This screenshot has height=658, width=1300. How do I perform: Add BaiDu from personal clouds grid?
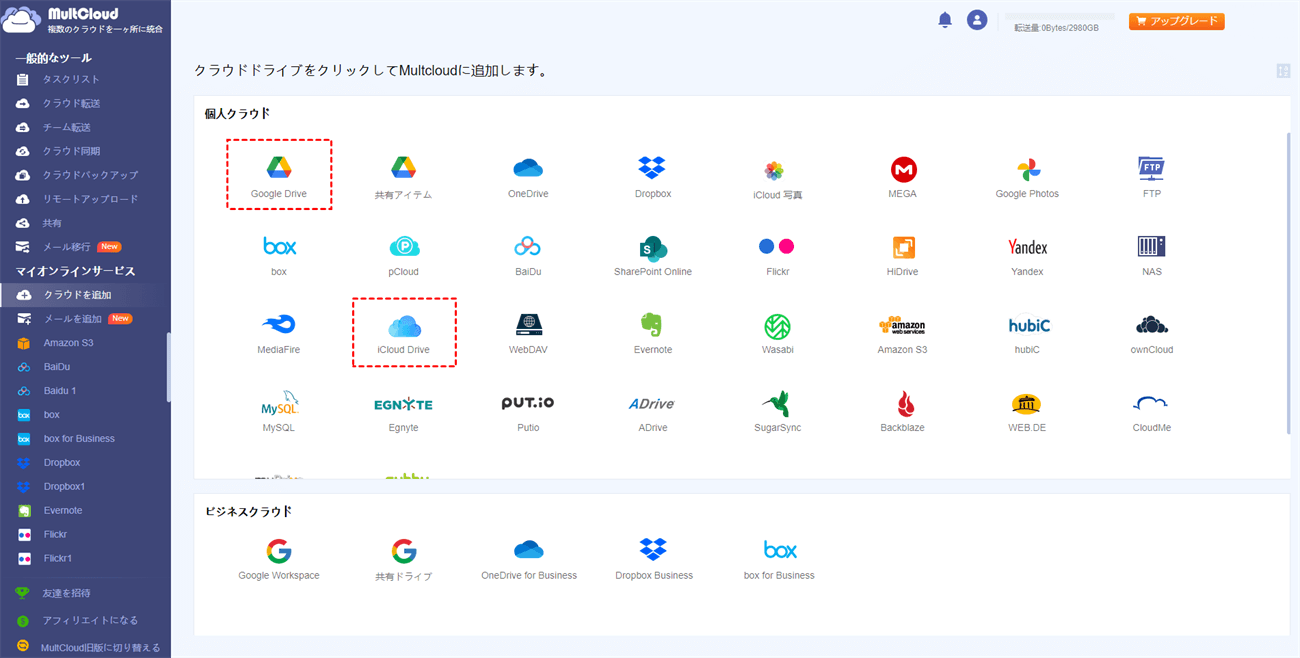[x=528, y=254]
